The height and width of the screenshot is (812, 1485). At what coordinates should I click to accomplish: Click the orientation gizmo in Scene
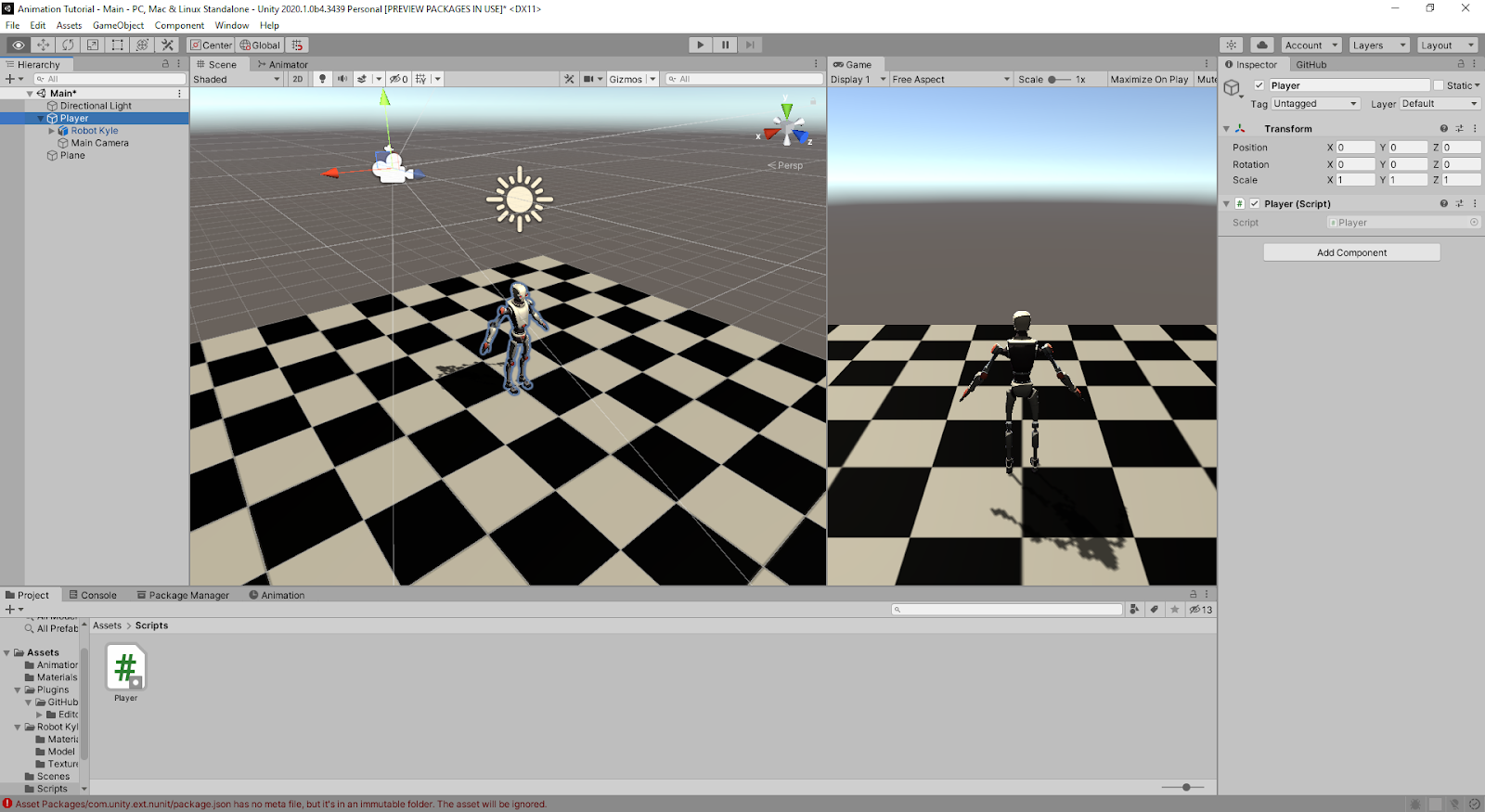point(786,125)
